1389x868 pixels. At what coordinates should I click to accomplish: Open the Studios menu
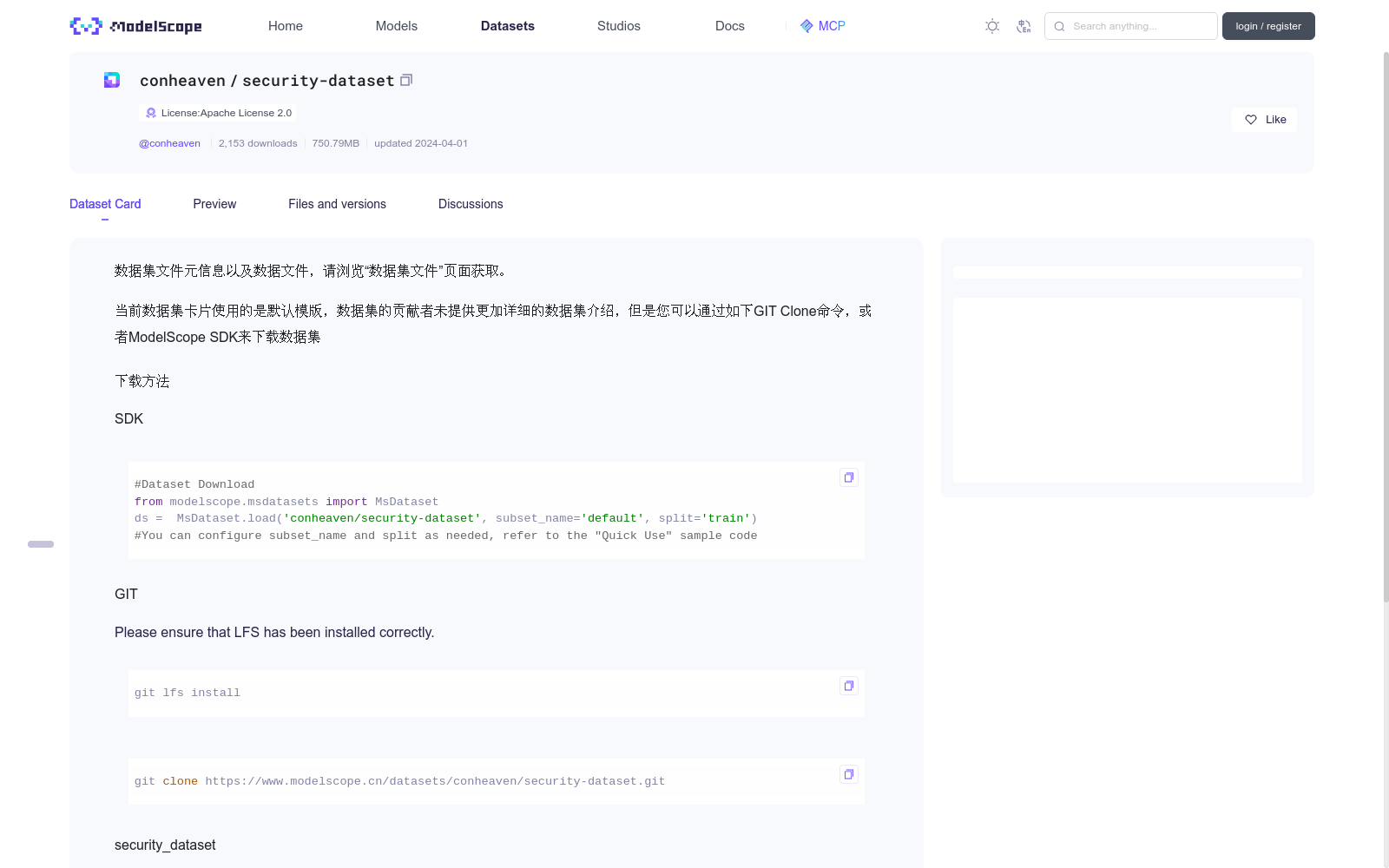click(619, 26)
